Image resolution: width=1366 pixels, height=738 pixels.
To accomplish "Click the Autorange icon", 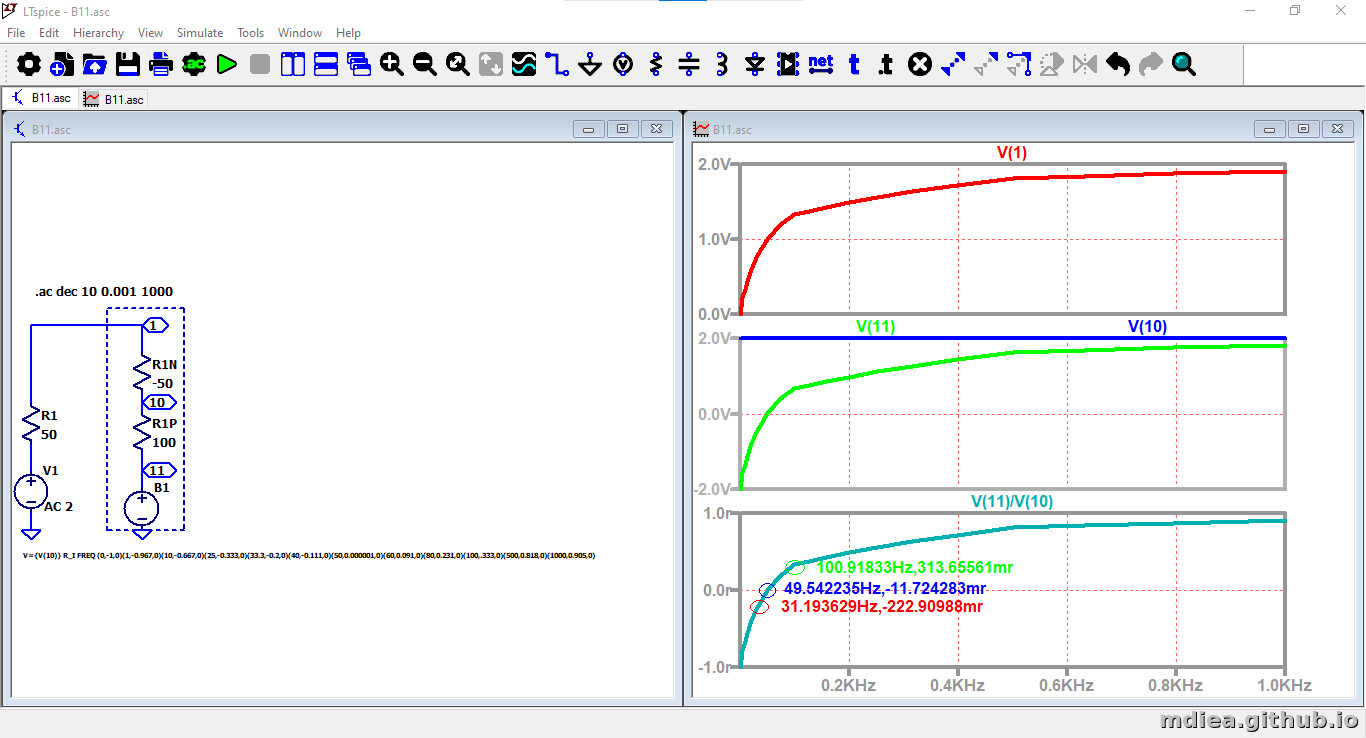I will (x=491, y=65).
